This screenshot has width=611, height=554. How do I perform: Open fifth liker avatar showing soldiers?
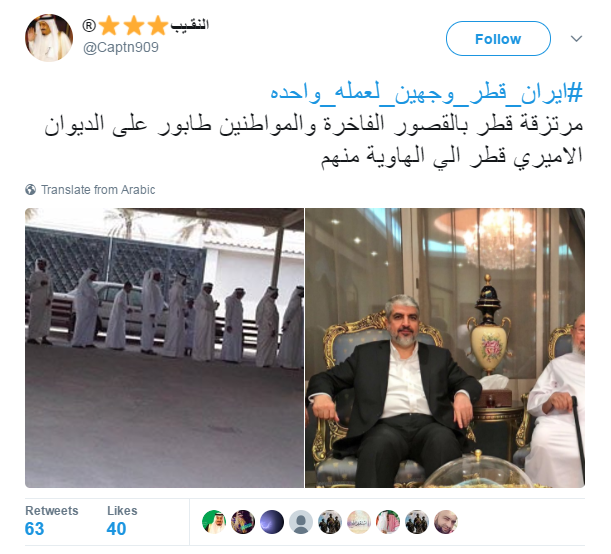(x=330, y=522)
